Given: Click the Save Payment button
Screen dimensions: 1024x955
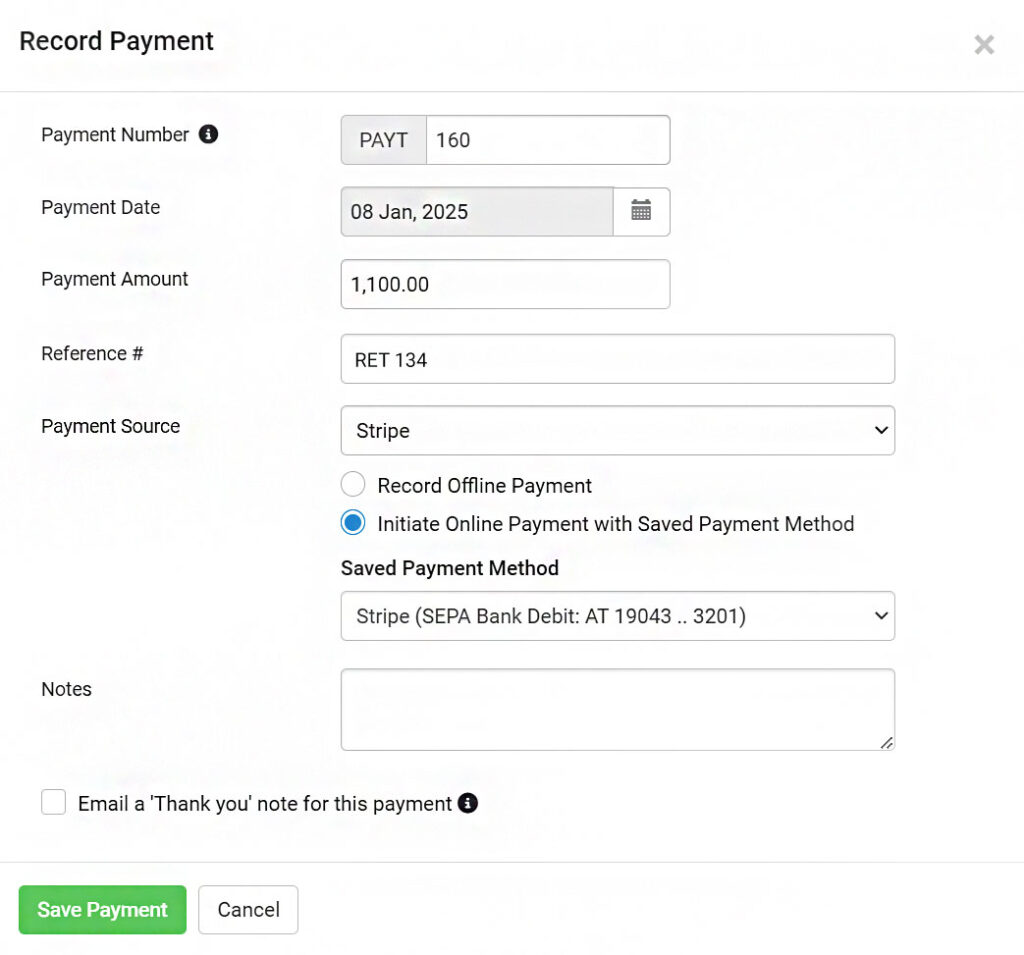Looking at the screenshot, I should 103,909.
